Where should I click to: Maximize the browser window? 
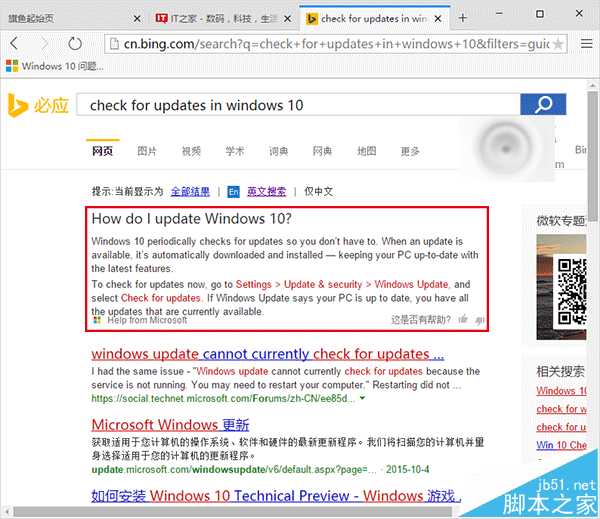coord(540,14)
